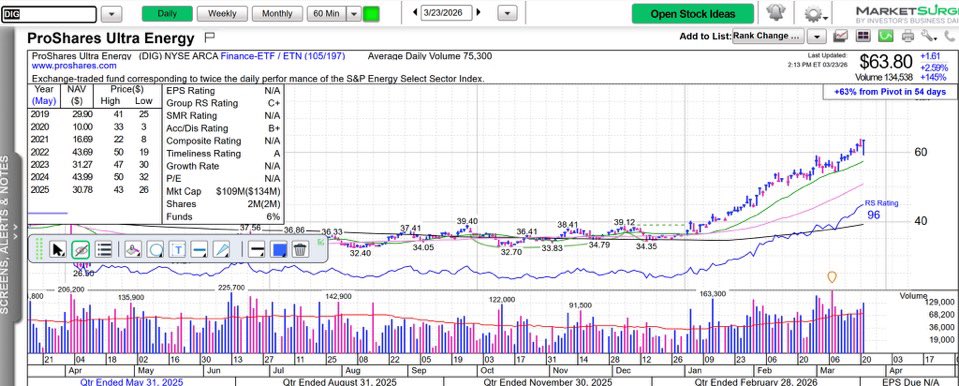Go to the next date with right arrow
The image size is (959, 386).
point(478,12)
